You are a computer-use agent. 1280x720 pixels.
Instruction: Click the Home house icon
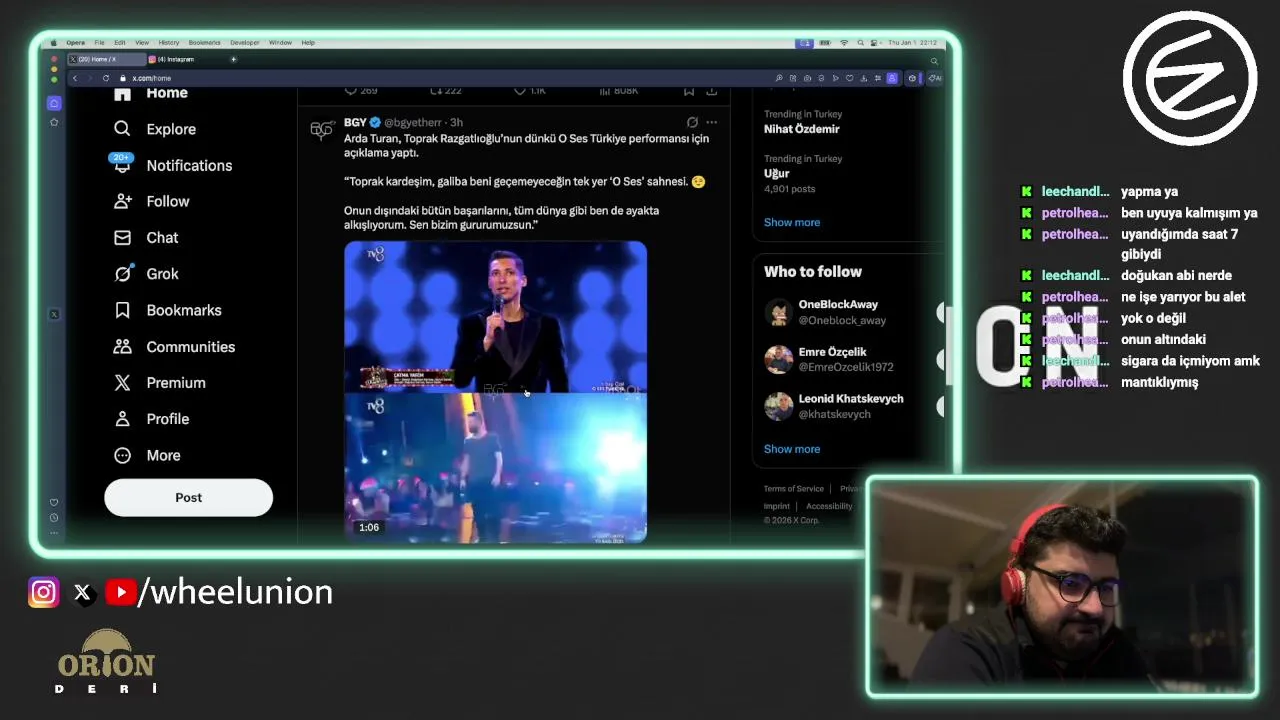pos(122,93)
